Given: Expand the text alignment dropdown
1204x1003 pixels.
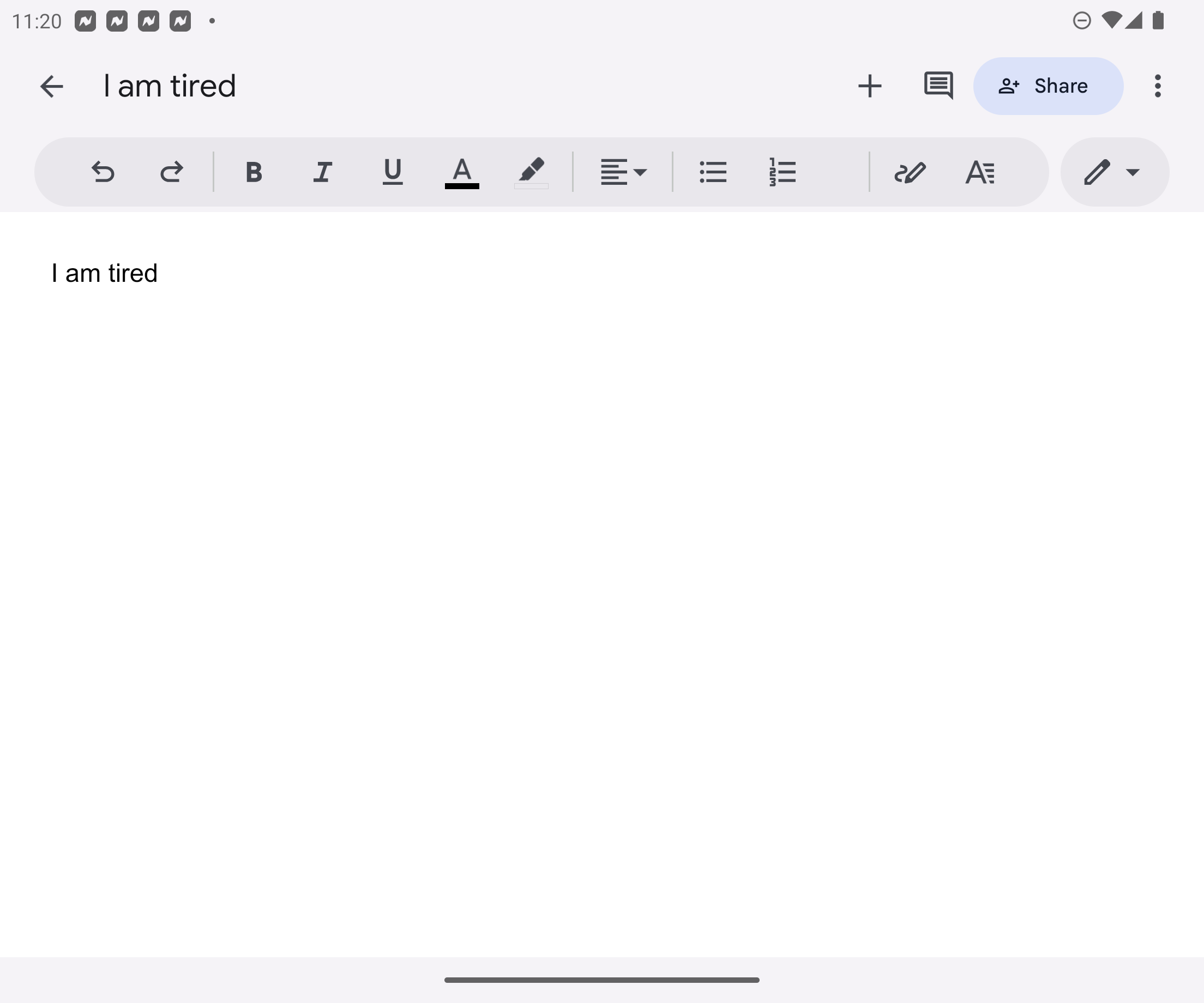Looking at the screenshot, I should pos(623,172).
